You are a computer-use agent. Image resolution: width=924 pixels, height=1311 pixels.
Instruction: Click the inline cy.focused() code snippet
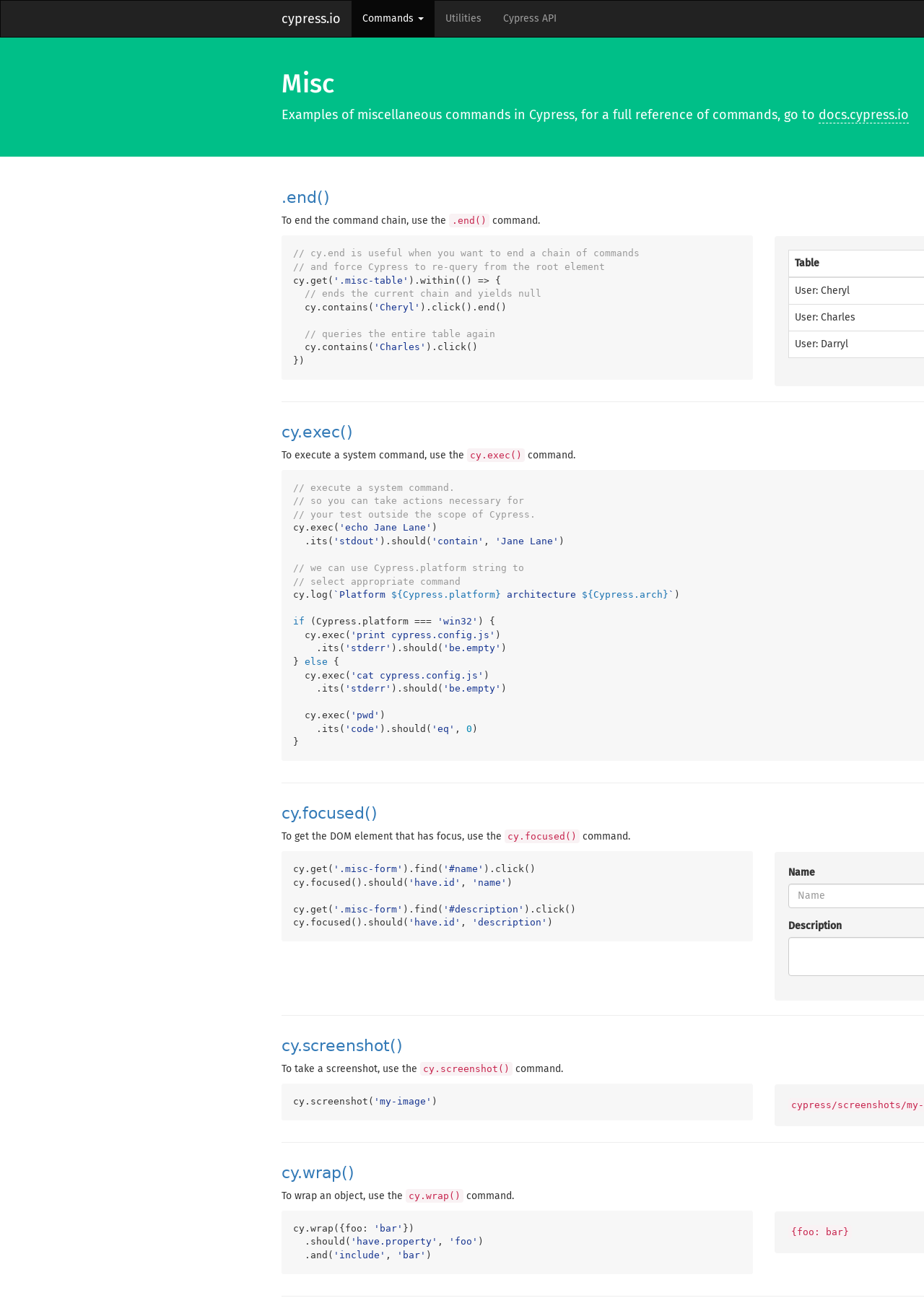pos(542,837)
